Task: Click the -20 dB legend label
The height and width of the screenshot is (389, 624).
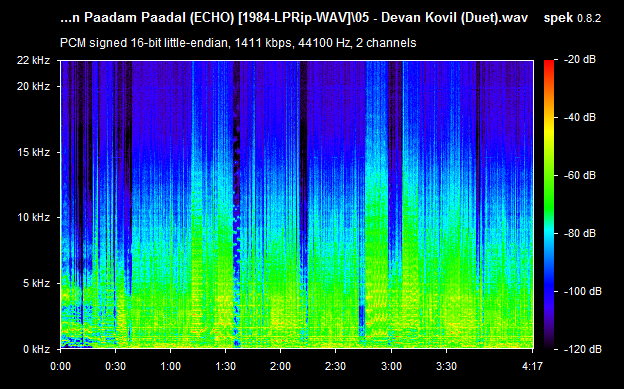Action: tap(580, 60)
